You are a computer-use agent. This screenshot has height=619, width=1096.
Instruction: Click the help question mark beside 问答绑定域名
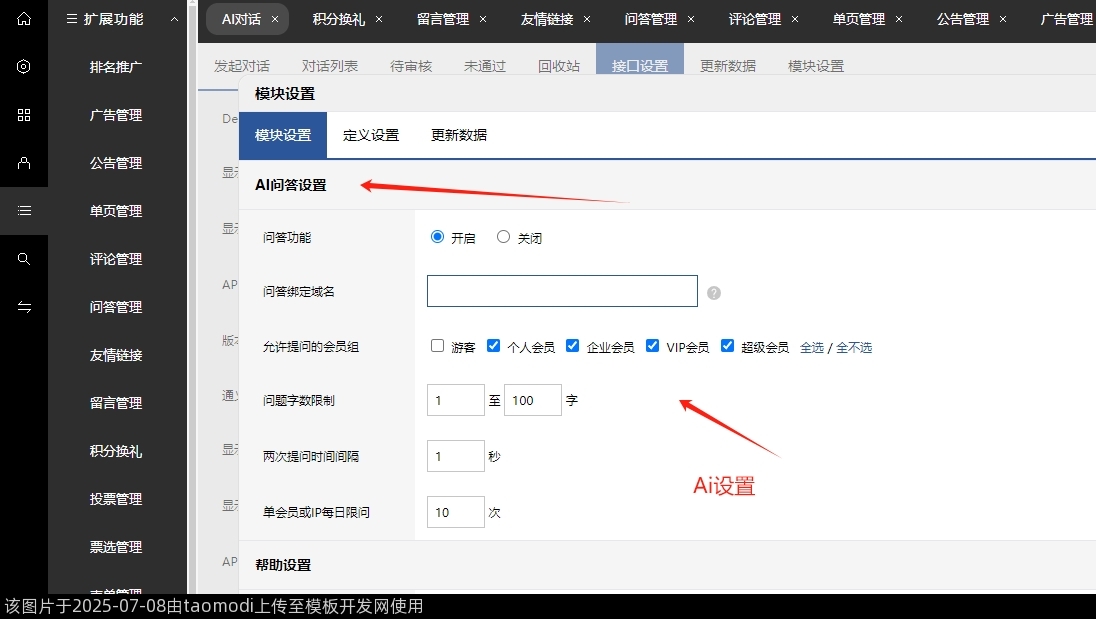(713, 291)
